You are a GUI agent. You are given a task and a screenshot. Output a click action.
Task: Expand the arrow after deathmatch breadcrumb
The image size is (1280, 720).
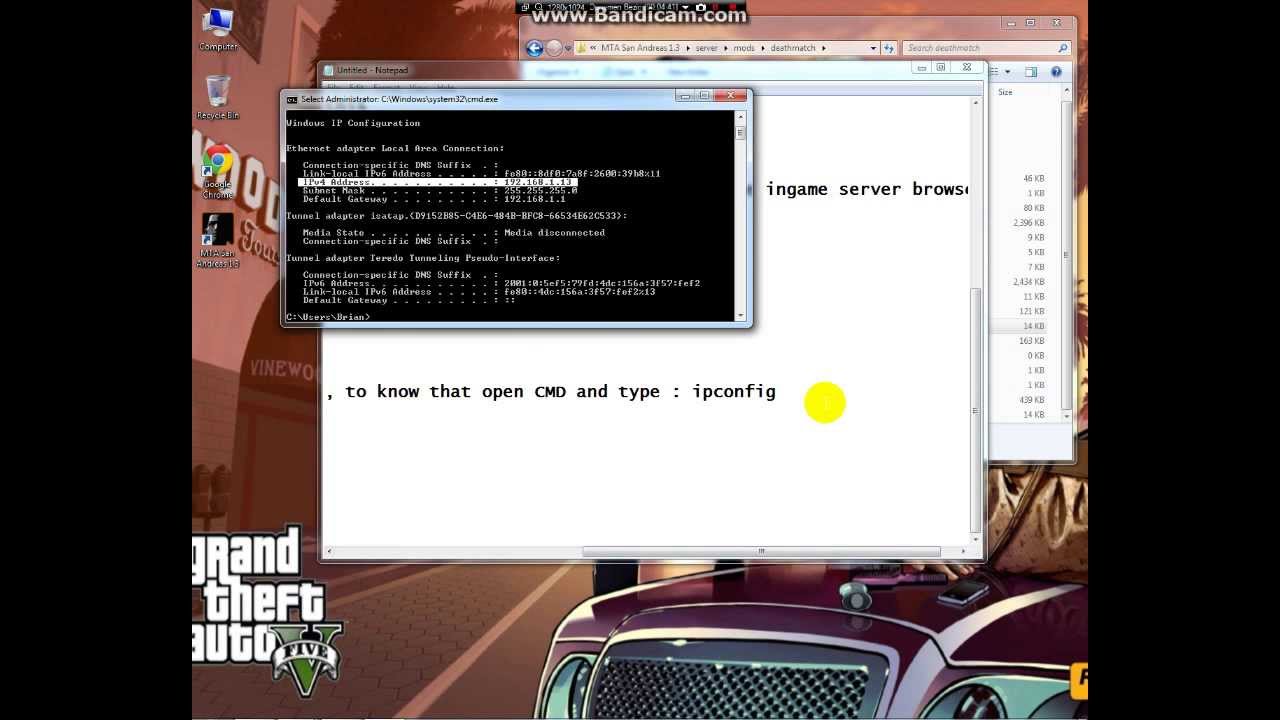pos(824,48)
